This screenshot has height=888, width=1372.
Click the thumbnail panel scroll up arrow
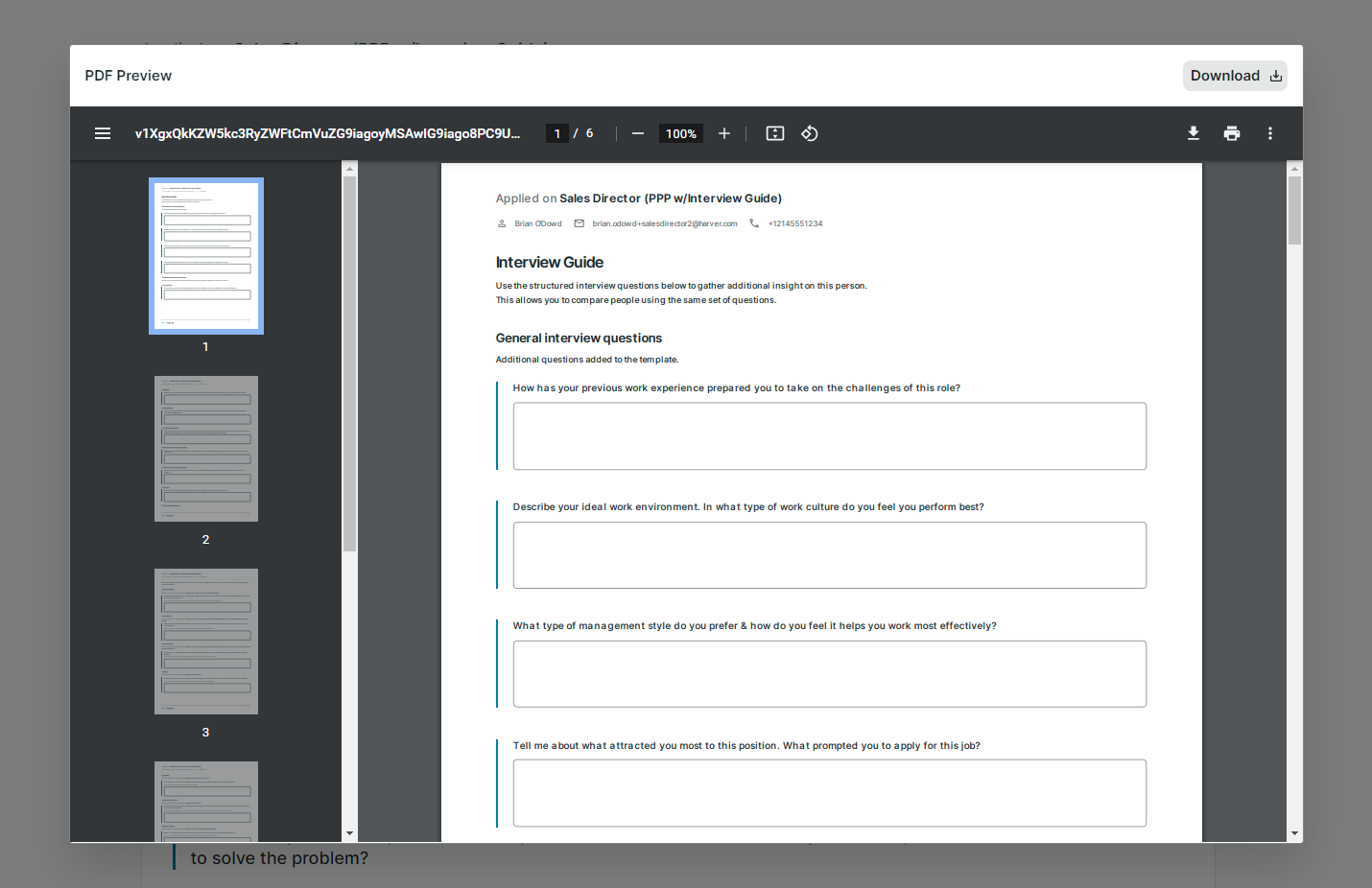tap(349, 169)
